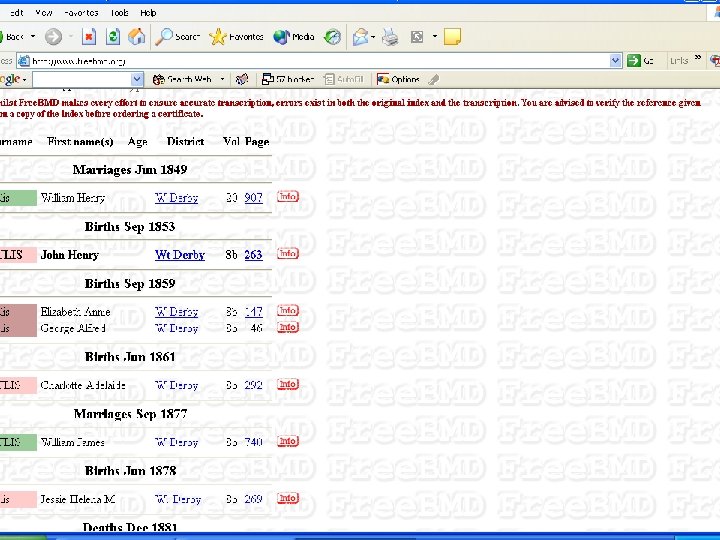Refresh the page with the green arrows icon
This screenshot has height=540, width=720.
point(112,36)
